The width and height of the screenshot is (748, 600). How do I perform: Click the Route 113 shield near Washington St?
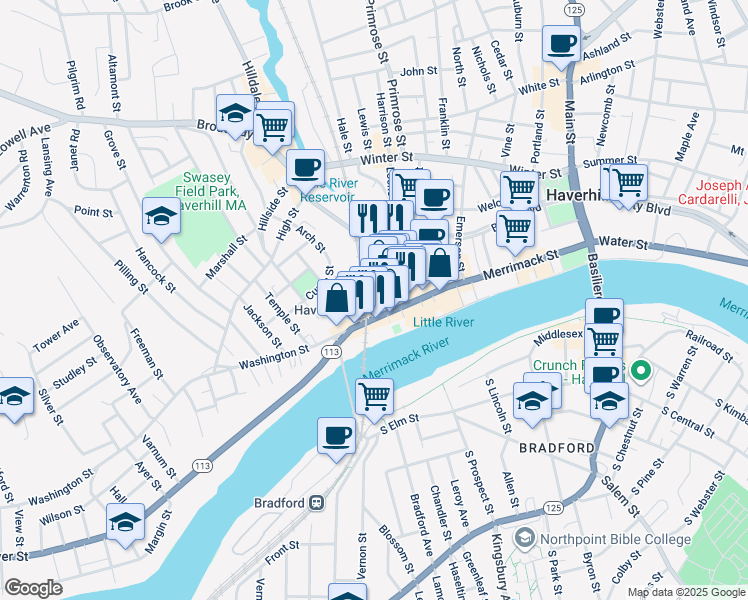click(331, 352)
